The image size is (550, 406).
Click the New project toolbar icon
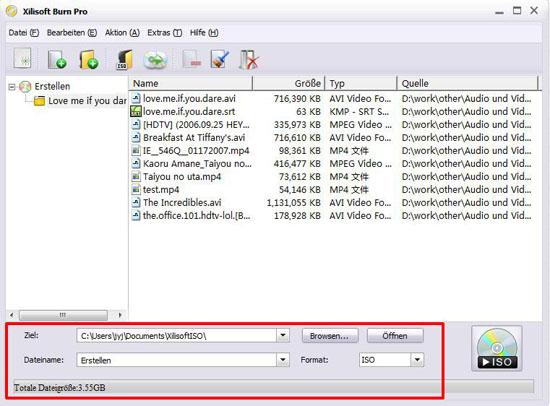(22, 58)
